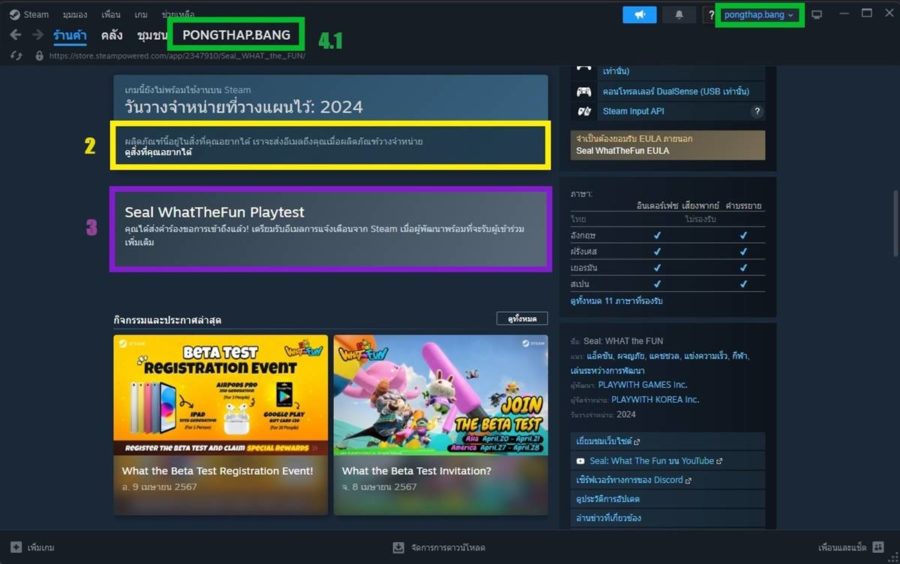The width and height of the screenshot is (900, 564).
Task: Open the friends and chat icon
Action: (878, 547)
